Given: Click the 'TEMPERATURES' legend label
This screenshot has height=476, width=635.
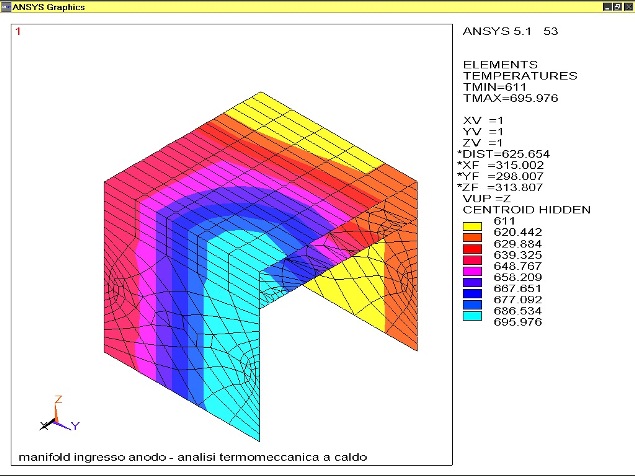Looking at the screenshot, I should [520, 76].
